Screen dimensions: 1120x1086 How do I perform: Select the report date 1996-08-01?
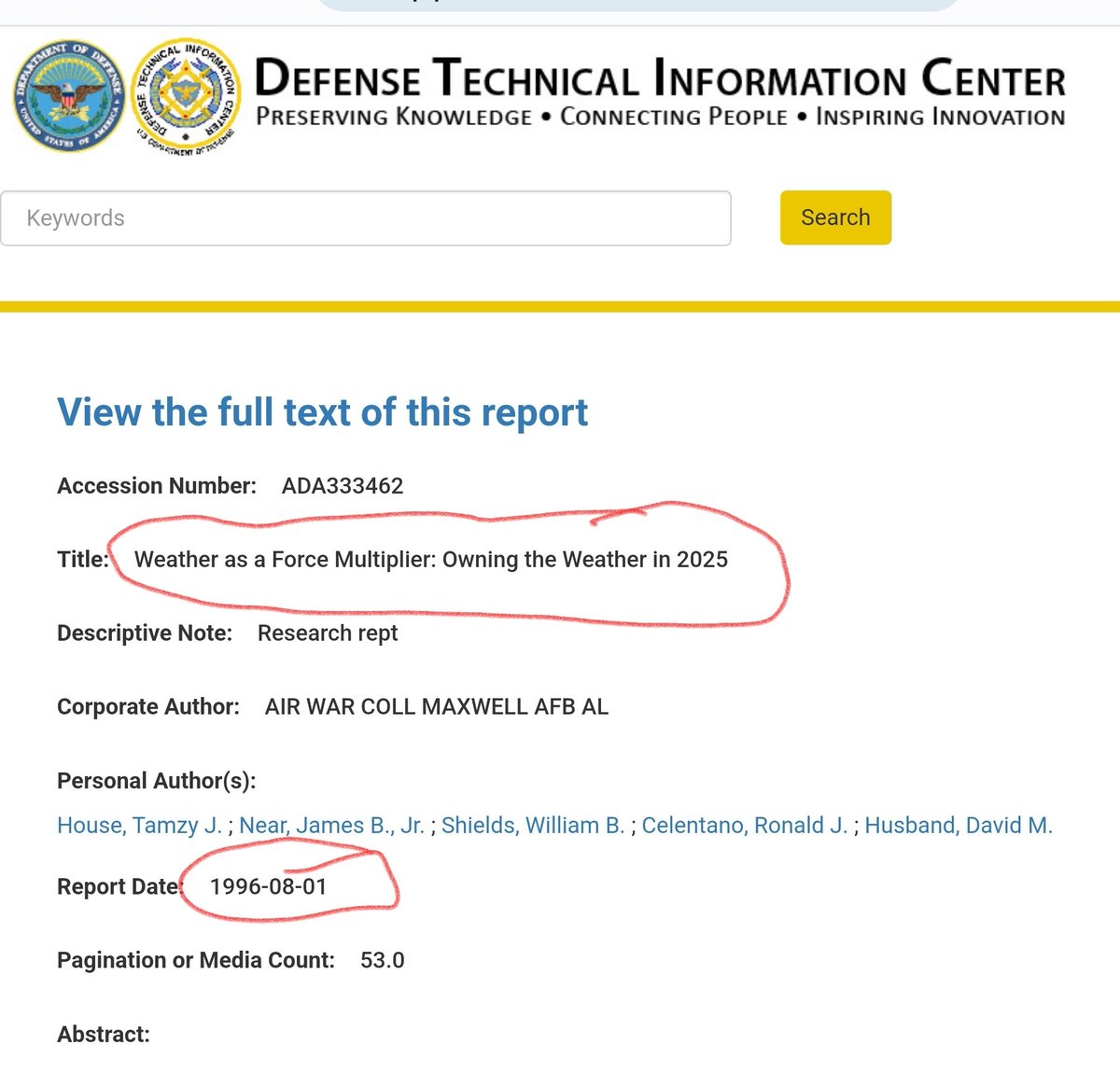(x=269, y=886)
